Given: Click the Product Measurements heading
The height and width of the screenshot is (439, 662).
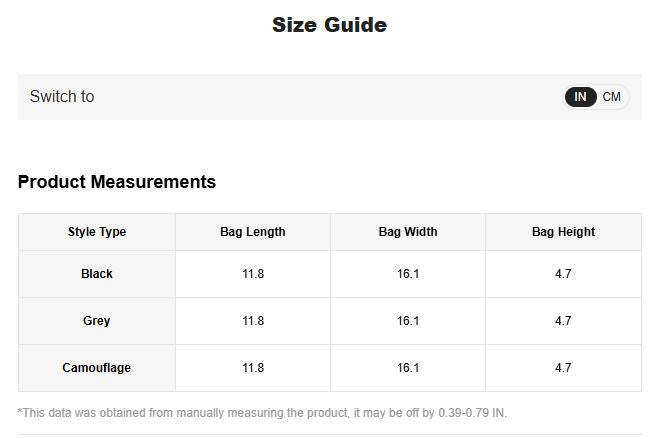Looking at the screenshot, I should click(x=117, y=182).
